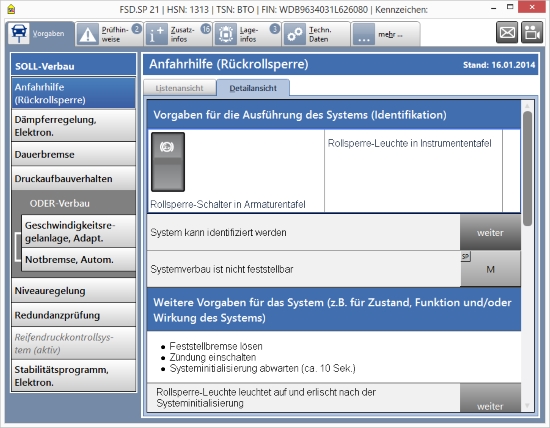Image resolution: width=550 pixels, height=428 pixels.
Task: Open Lageinfos chip icon tab
Action: pyautogui.click(x=247, y=34)
